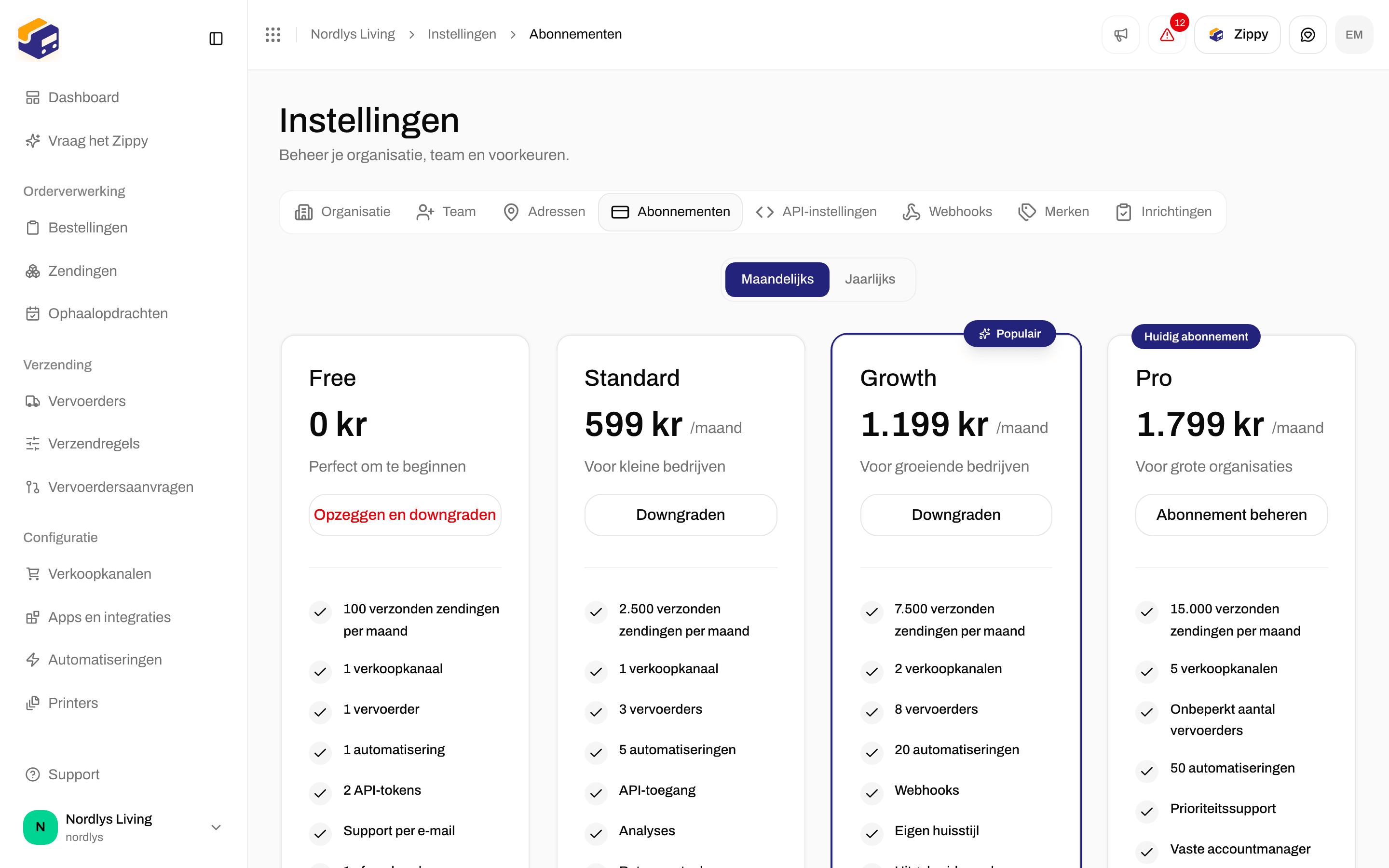
Task: Select Maandelijks billing option
Action: 777,279
